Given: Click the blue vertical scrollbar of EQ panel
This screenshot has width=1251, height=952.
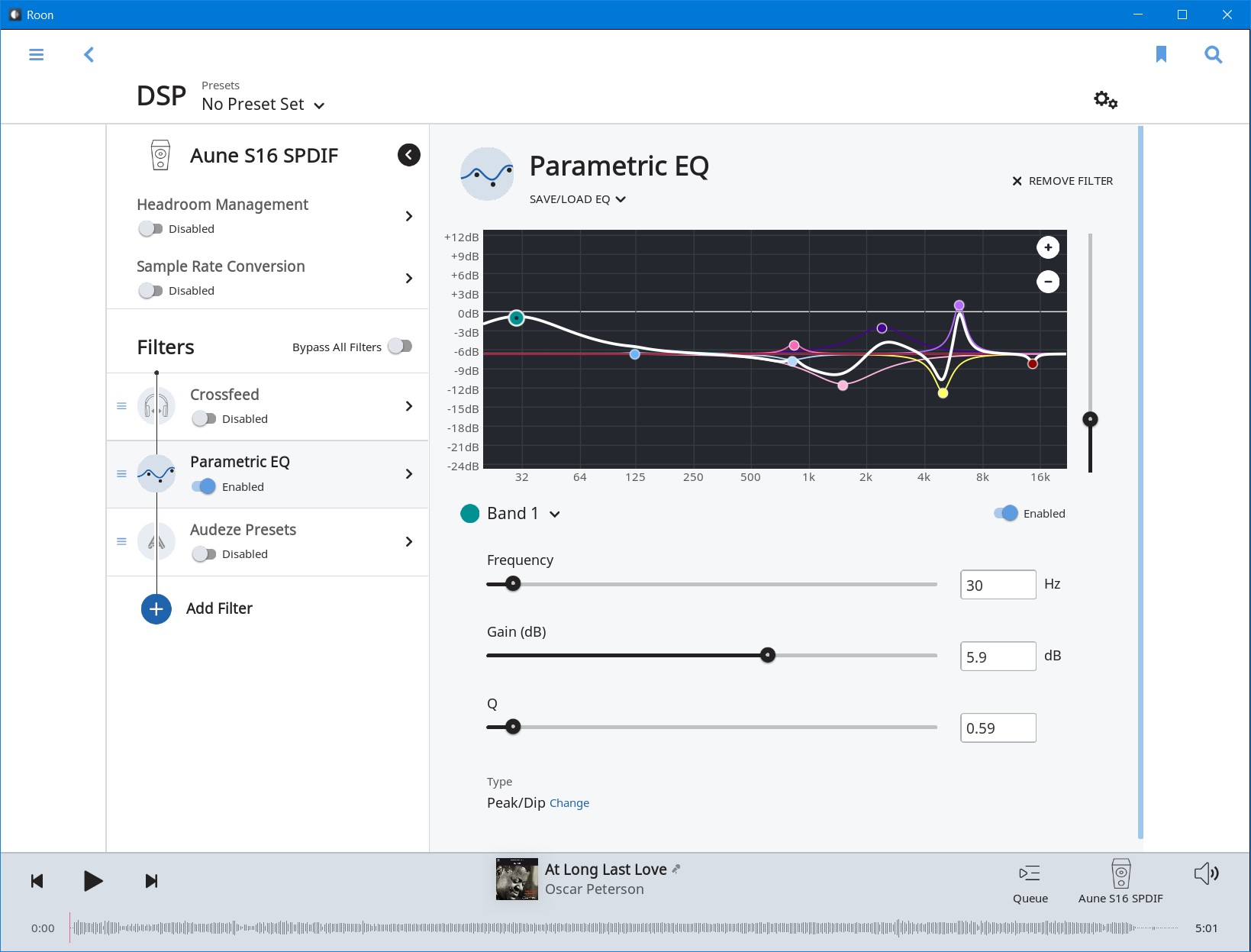Looking at the screenshot, I should (x=1140, y=482).
